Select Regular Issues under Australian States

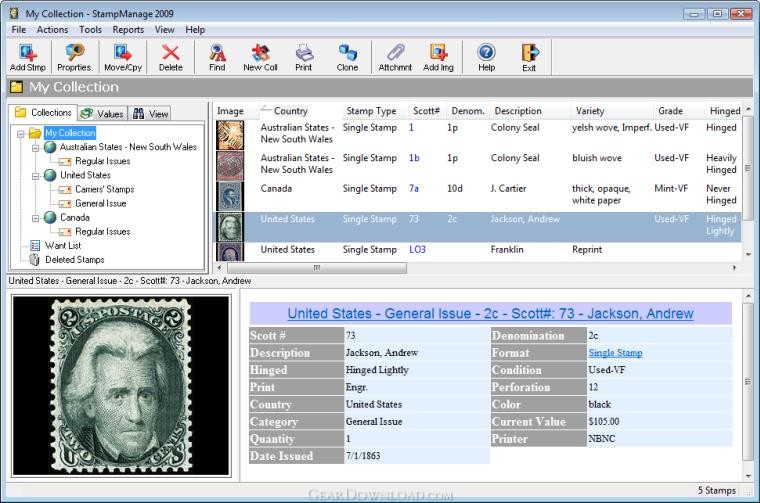coord(103,161)
